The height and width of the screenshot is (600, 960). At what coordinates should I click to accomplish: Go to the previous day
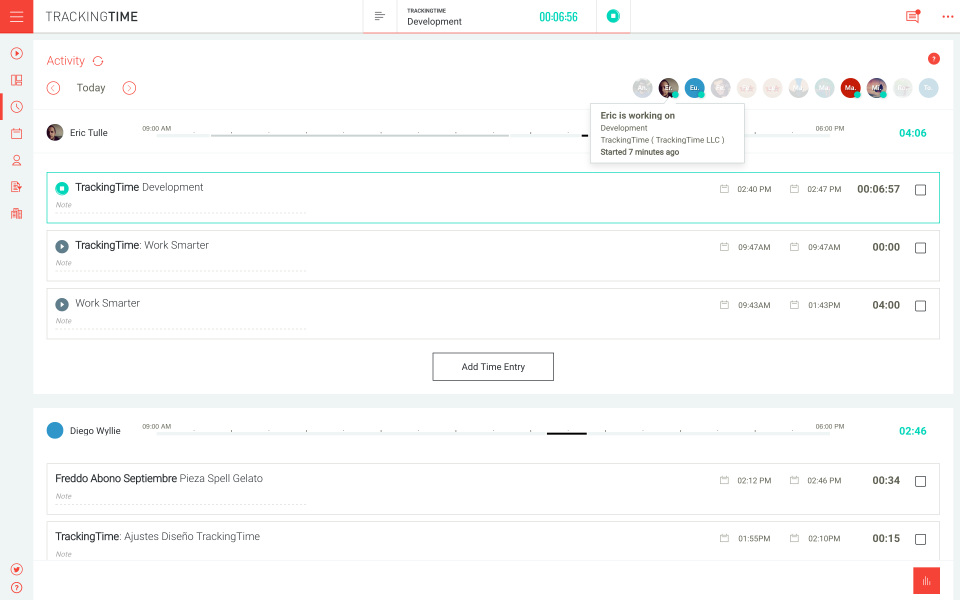[53, 88]
